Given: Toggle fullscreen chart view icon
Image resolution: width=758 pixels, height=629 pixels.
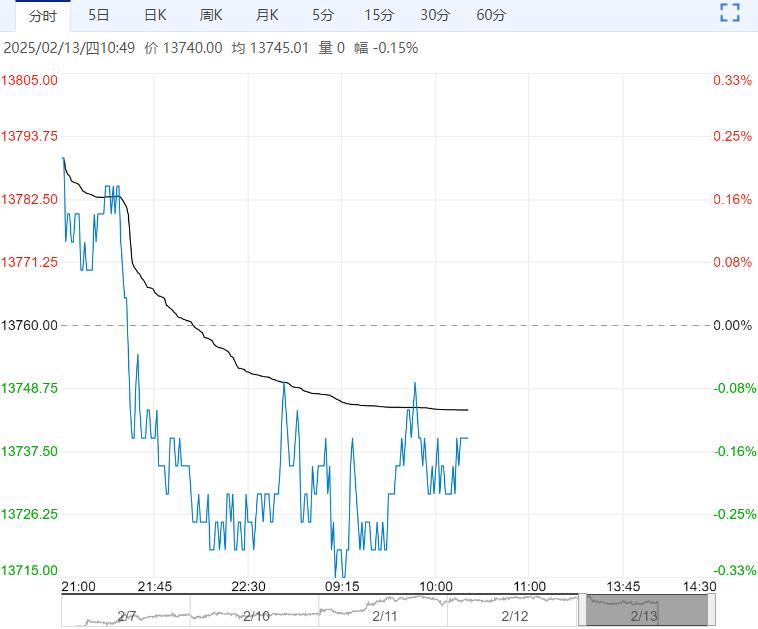Looking at the screenshot, I should (x=729, y=13).
